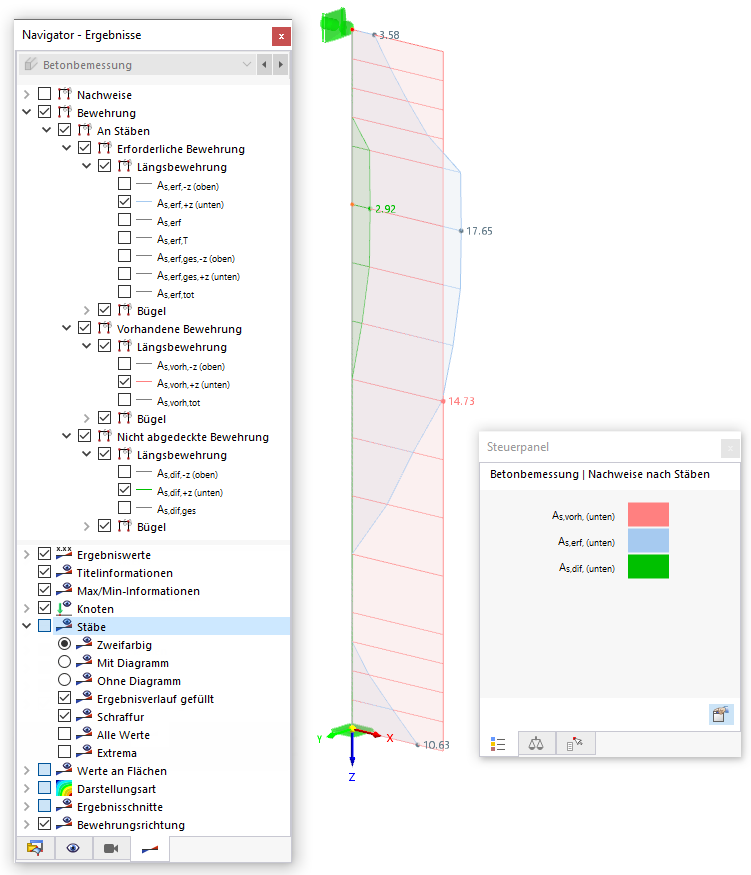Switch to the Display eye tab

tap(73, 848)
